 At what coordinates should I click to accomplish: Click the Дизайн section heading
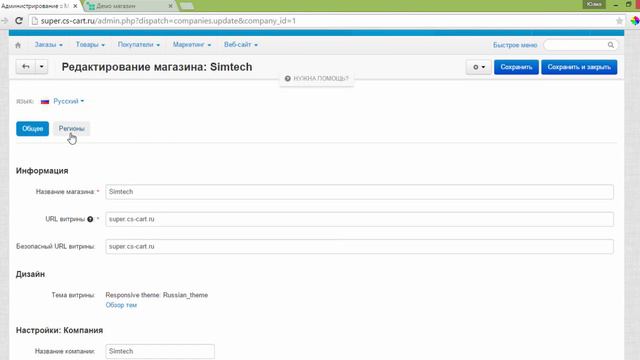coord(30,274)
